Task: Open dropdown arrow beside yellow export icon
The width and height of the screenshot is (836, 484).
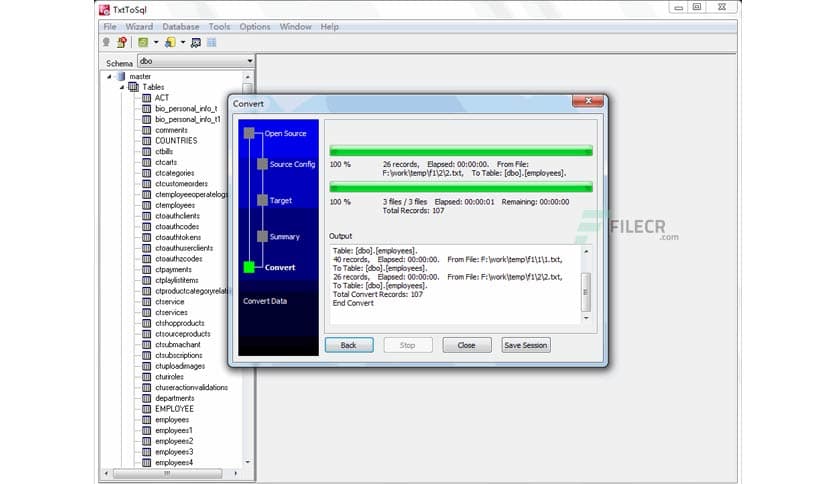Action: (x=183, y=42)
